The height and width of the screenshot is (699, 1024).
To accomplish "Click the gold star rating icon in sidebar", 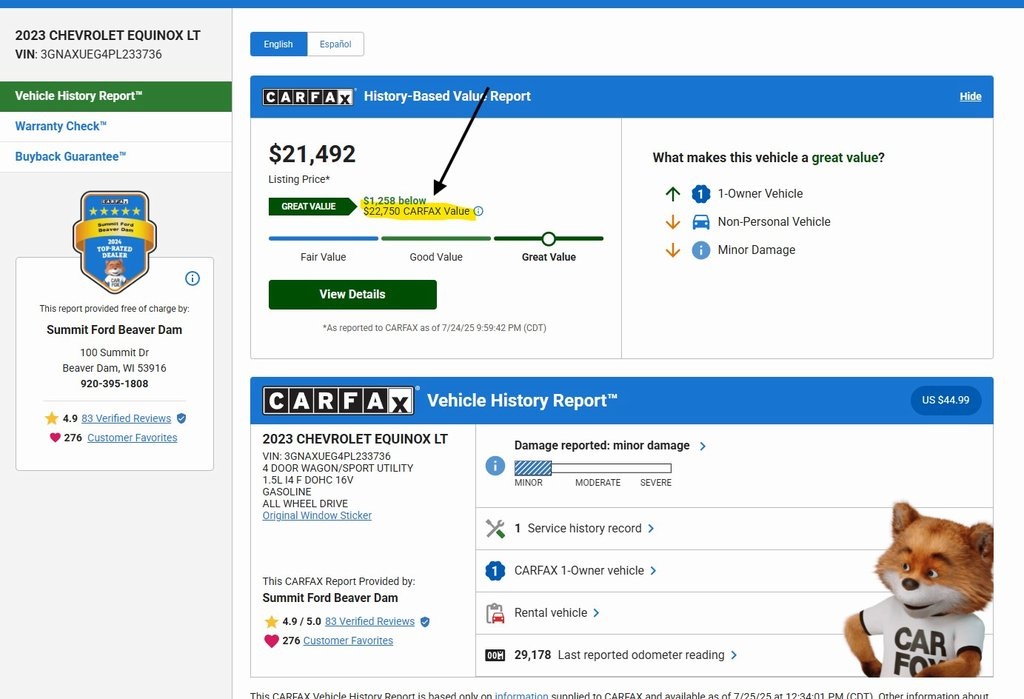I will 52,418.
